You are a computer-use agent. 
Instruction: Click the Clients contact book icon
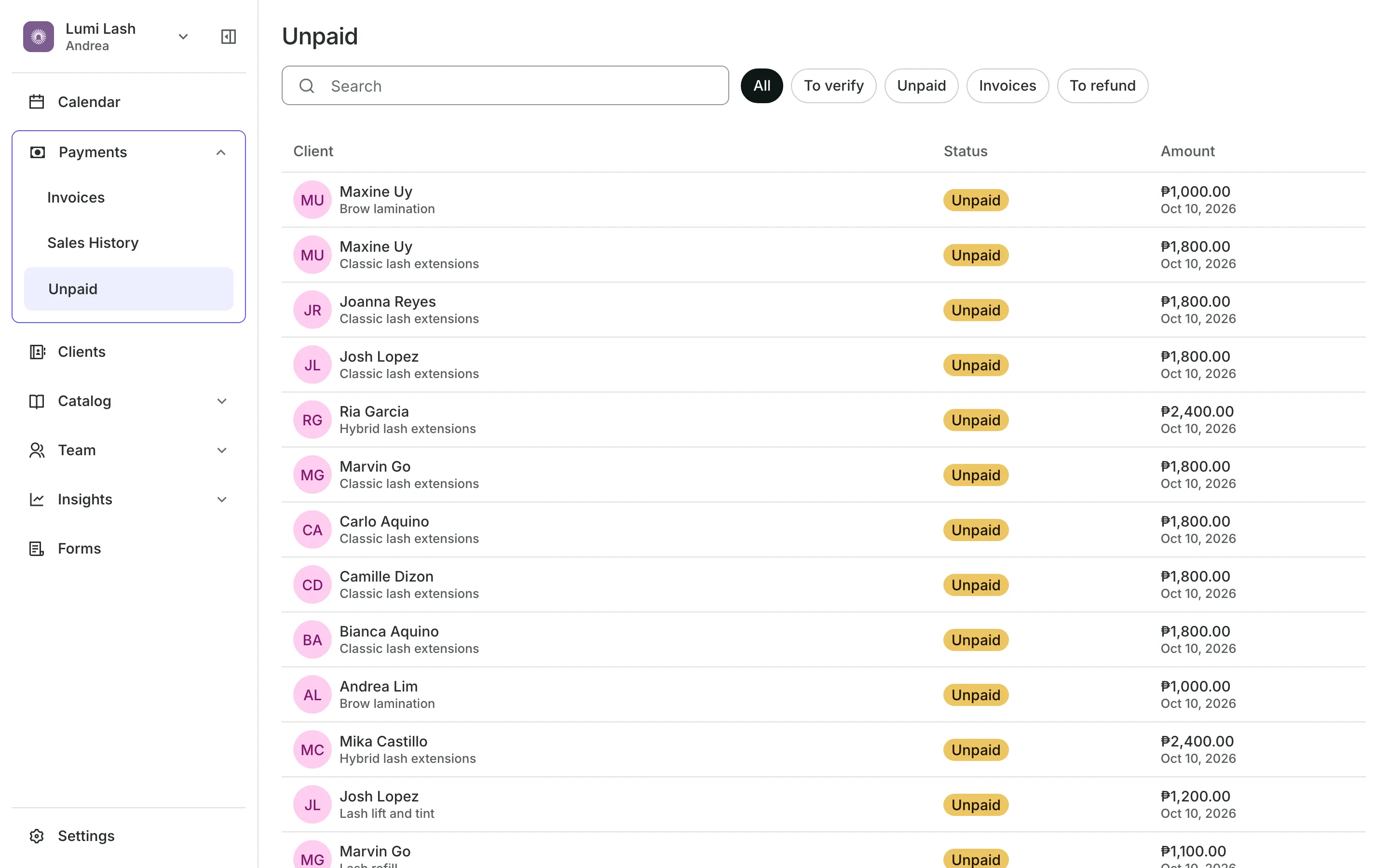tap(37, 352)
